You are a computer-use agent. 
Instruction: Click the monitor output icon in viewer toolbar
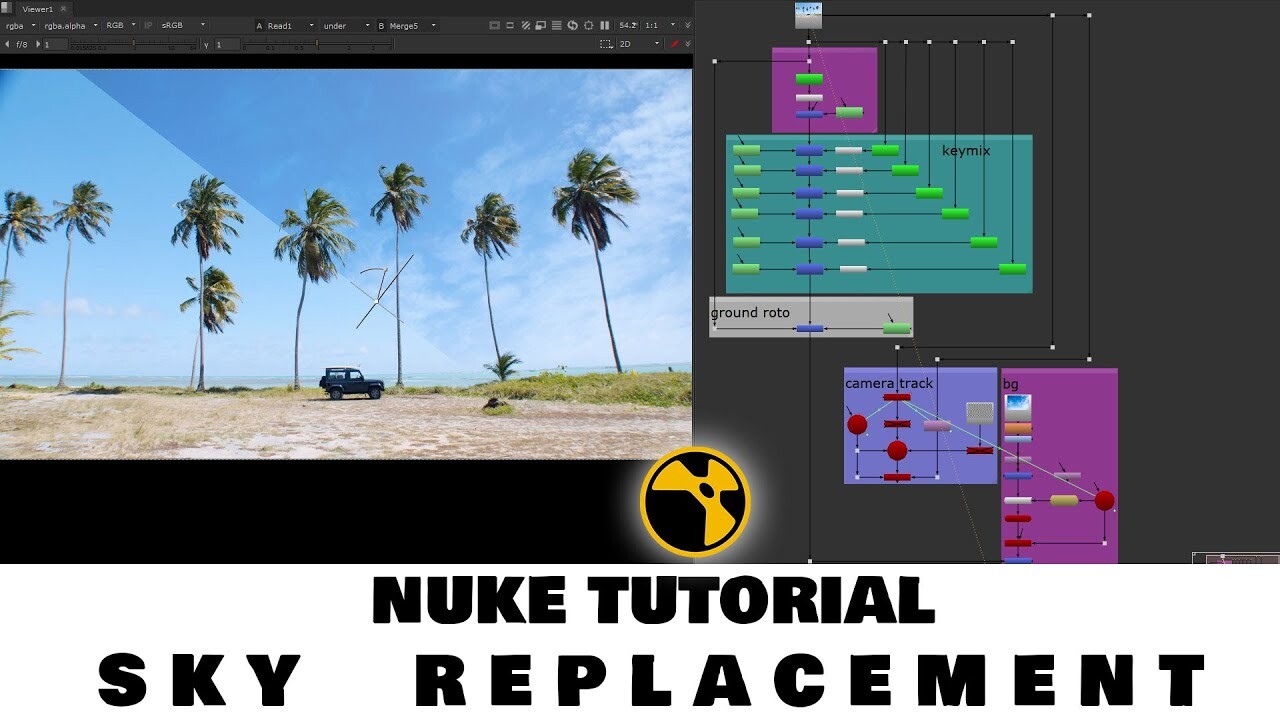494,25
